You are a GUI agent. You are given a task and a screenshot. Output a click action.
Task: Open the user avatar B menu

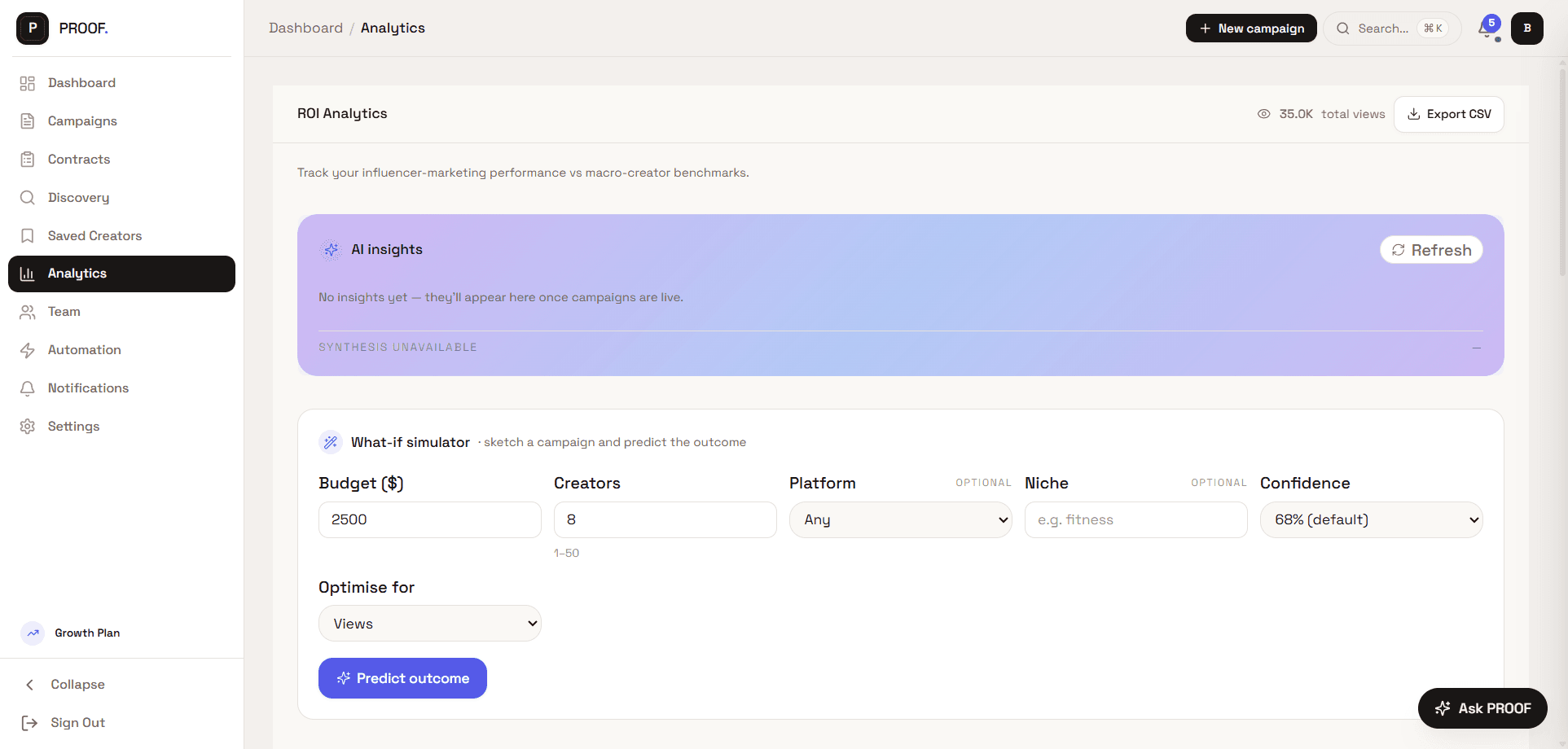(1527, 28)
